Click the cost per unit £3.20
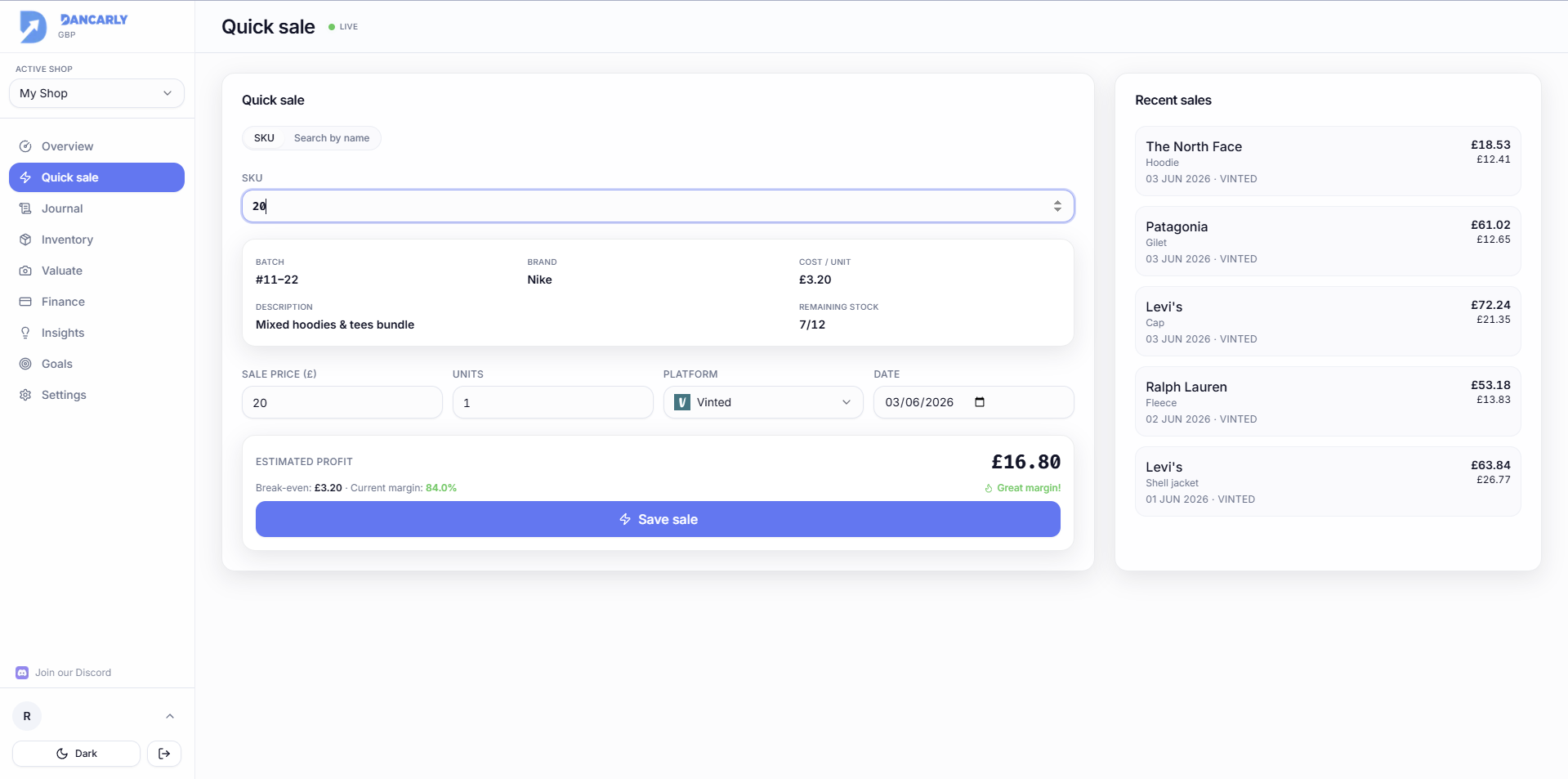Screen dimensions: 1568x779 815,280
